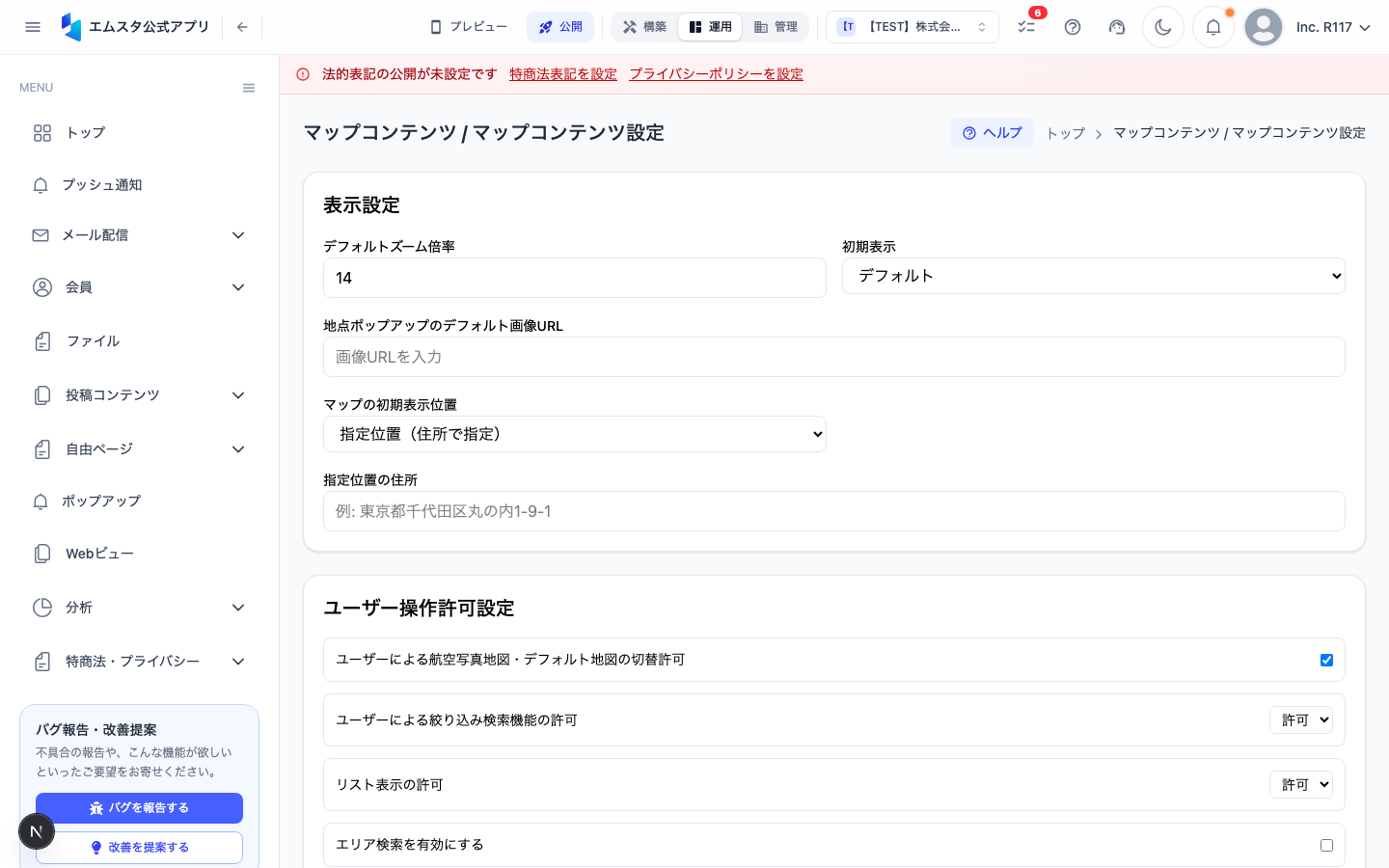This screenshot has height=868, width=1389.
Task: Uncheck 航空写真地図・デフォルト地図の切替許可 checkbox
Action: [x=1326, y=660]
